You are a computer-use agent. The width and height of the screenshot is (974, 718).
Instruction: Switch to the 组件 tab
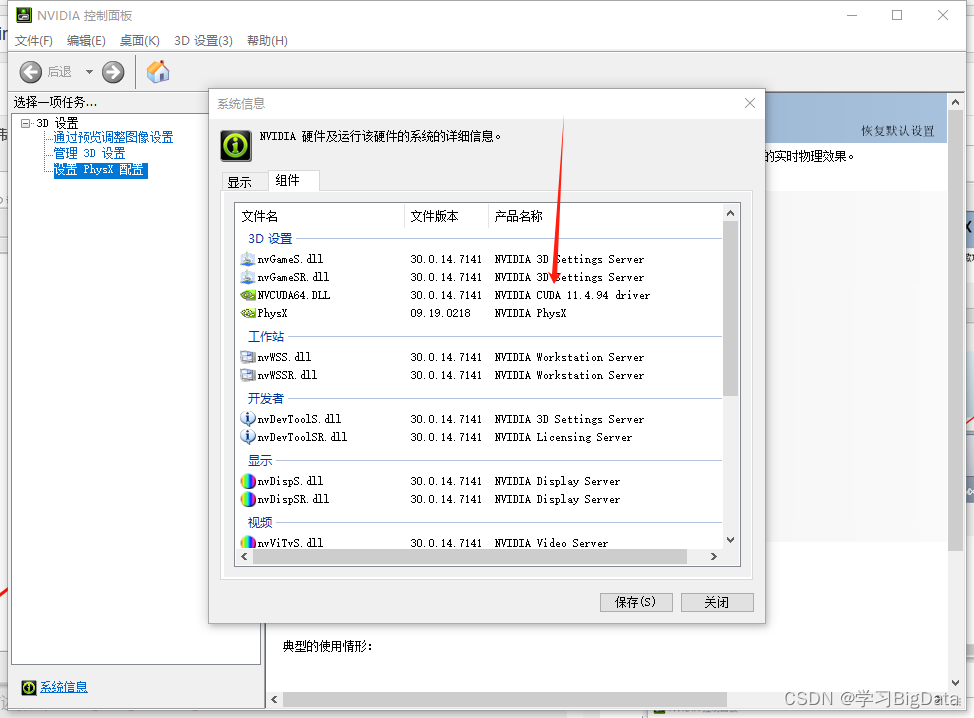[x=294, y=180]
